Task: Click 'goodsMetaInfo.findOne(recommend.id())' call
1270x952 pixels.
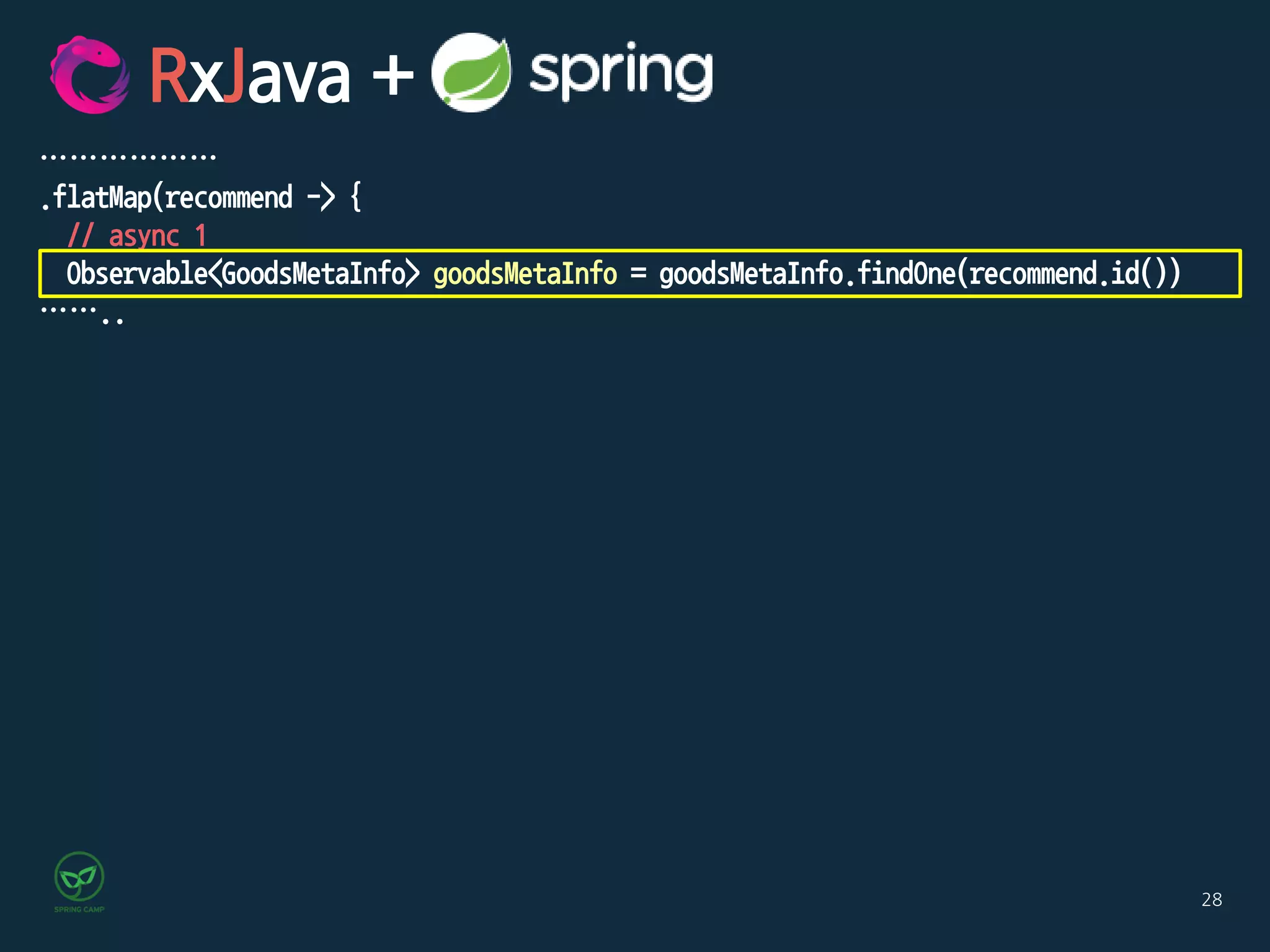Action: pyautogui.click(x=920, y=273)
